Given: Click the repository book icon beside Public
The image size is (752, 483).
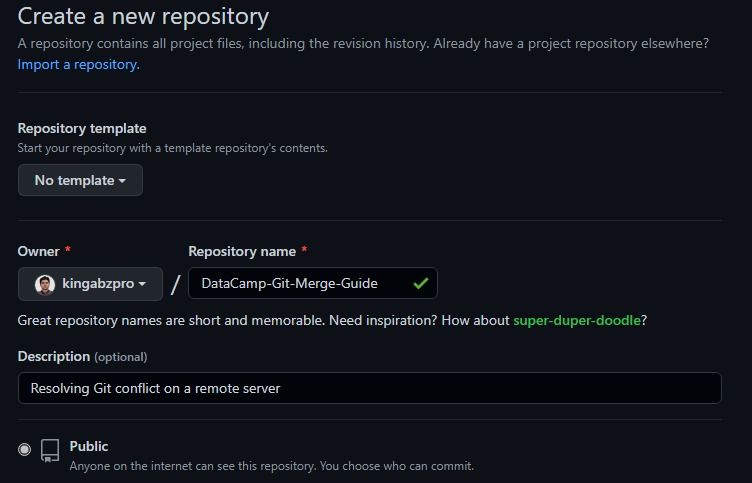Looking at the screenshot, I should point(50,450).
